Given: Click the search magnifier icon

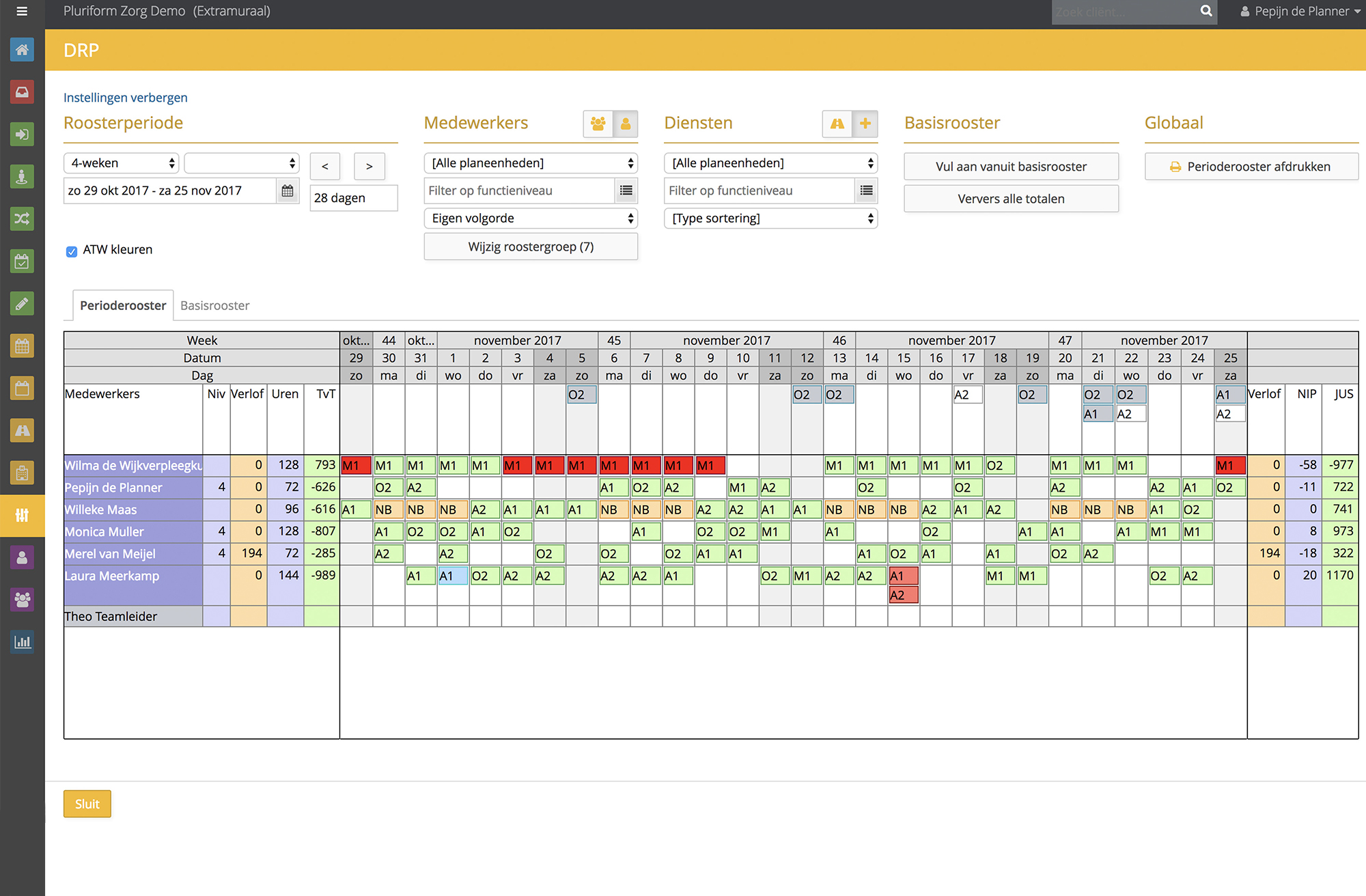Looking at the screenshot, I should coord(1206,11).
